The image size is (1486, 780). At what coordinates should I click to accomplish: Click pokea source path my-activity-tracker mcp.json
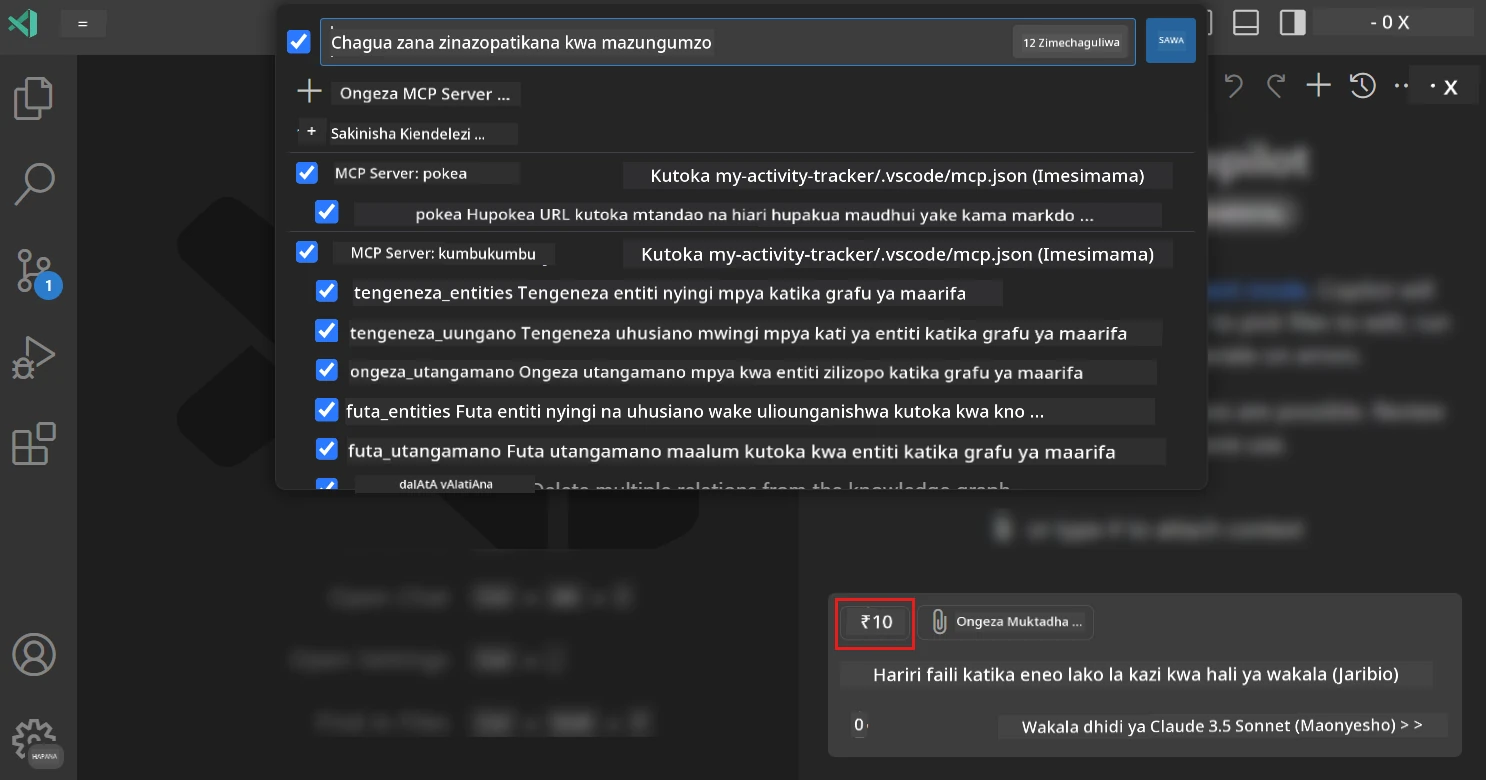point(897,176)
